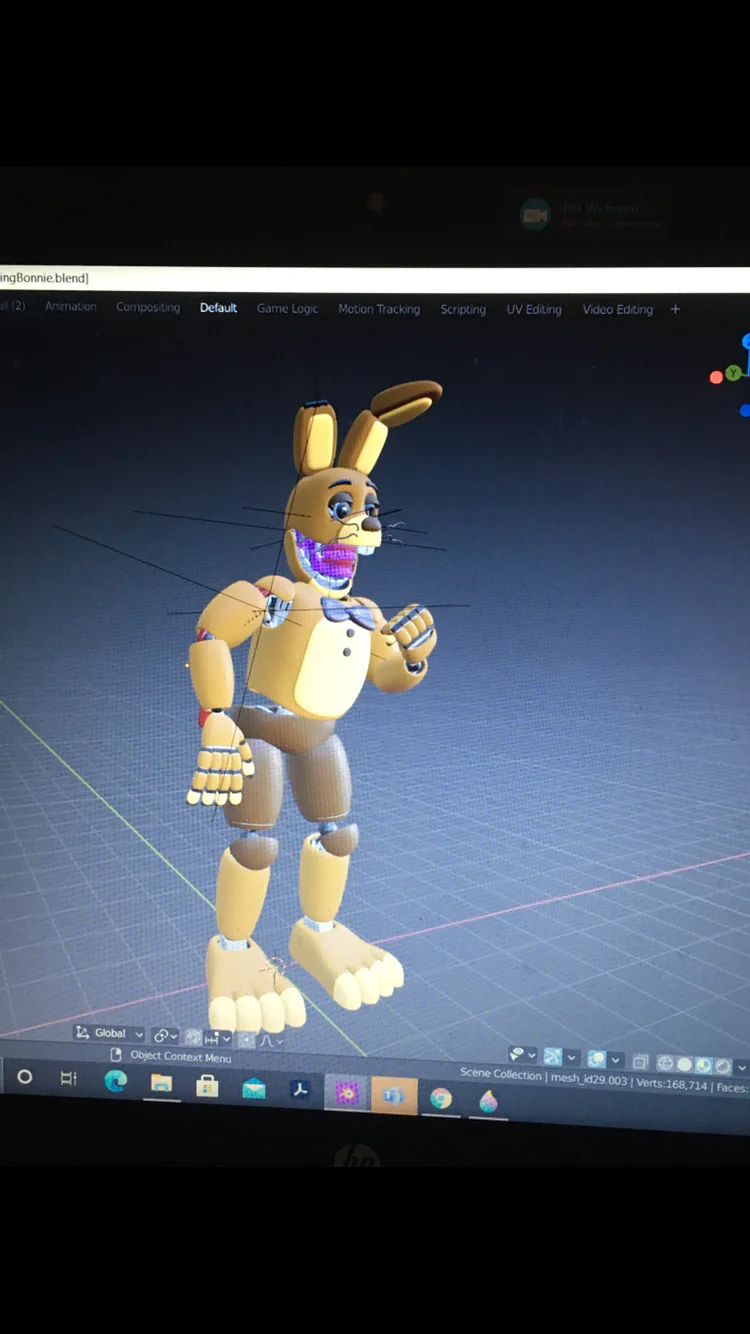This screenshot has width=750, height=1334.
Task: Open the pivot point link dropdown
Action: [x=165, y=1036]
